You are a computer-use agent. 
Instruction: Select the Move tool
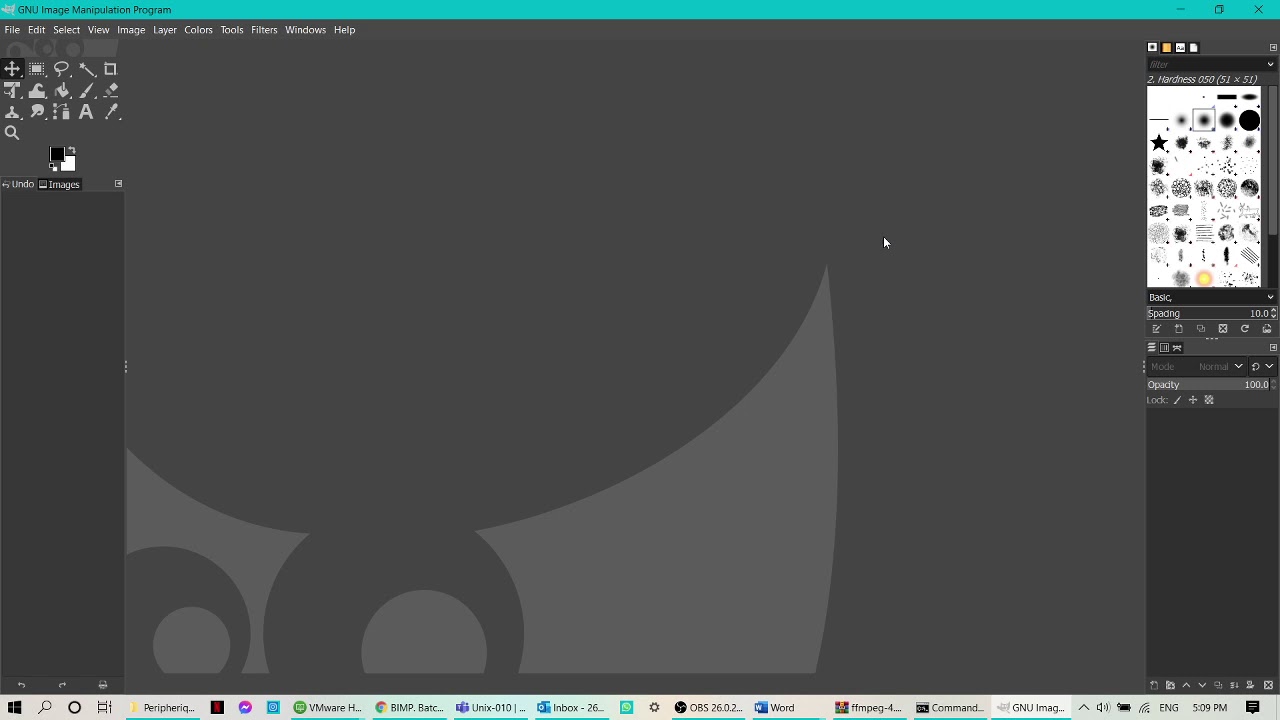click(13, 69)
